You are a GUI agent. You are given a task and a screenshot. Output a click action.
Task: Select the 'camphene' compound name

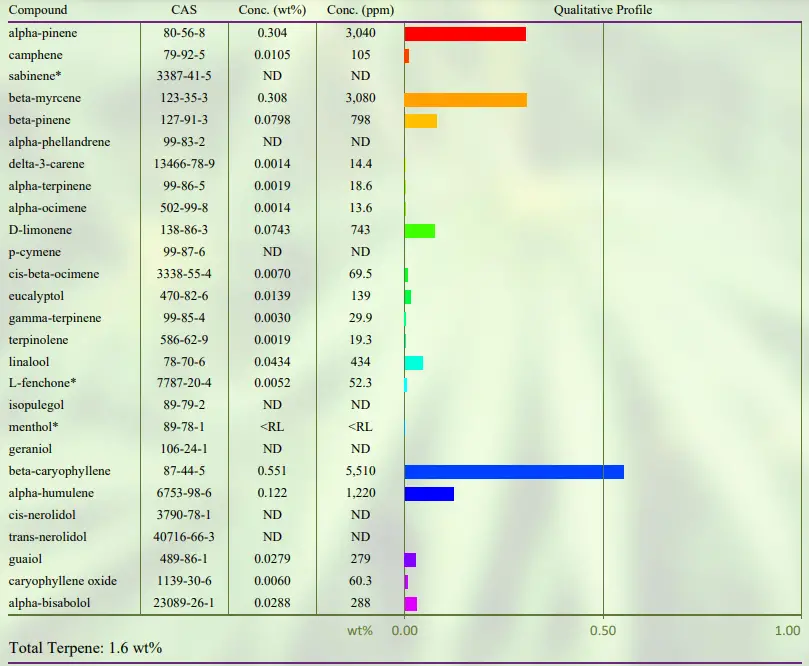[x=36, y=55]
